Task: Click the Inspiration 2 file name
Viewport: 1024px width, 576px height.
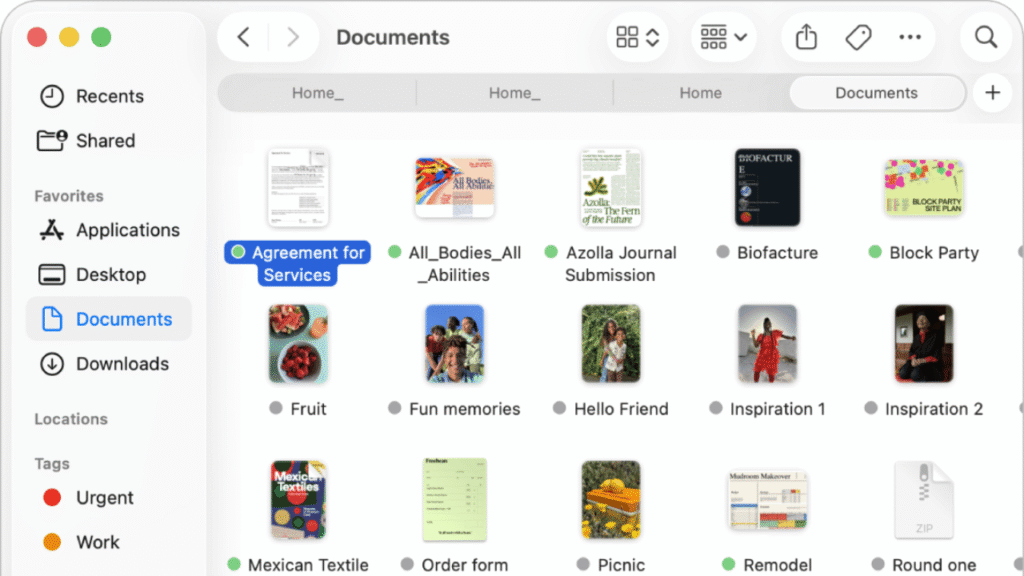Action: click(934, 409)
